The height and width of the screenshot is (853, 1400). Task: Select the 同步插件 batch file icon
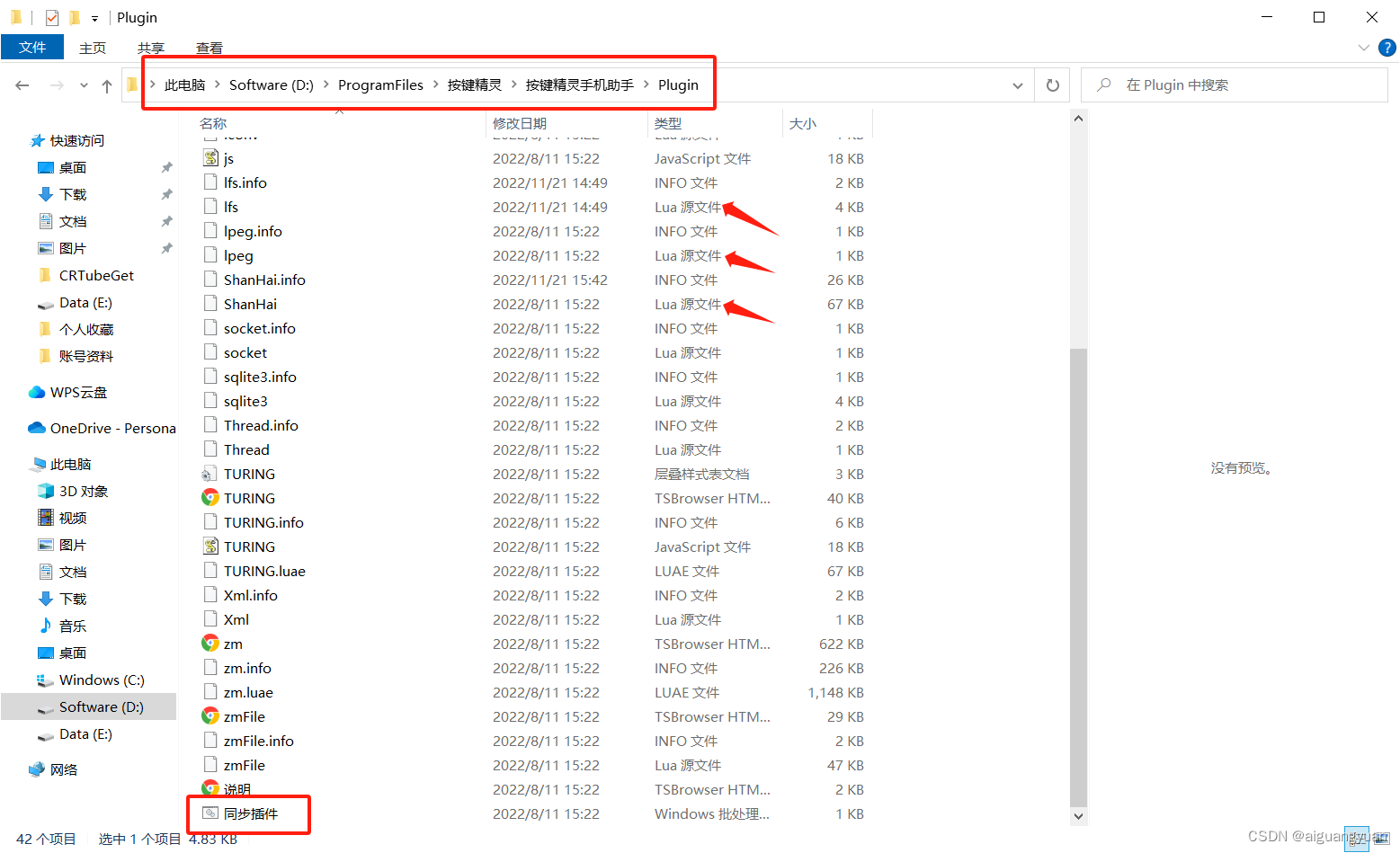[210, 813]
